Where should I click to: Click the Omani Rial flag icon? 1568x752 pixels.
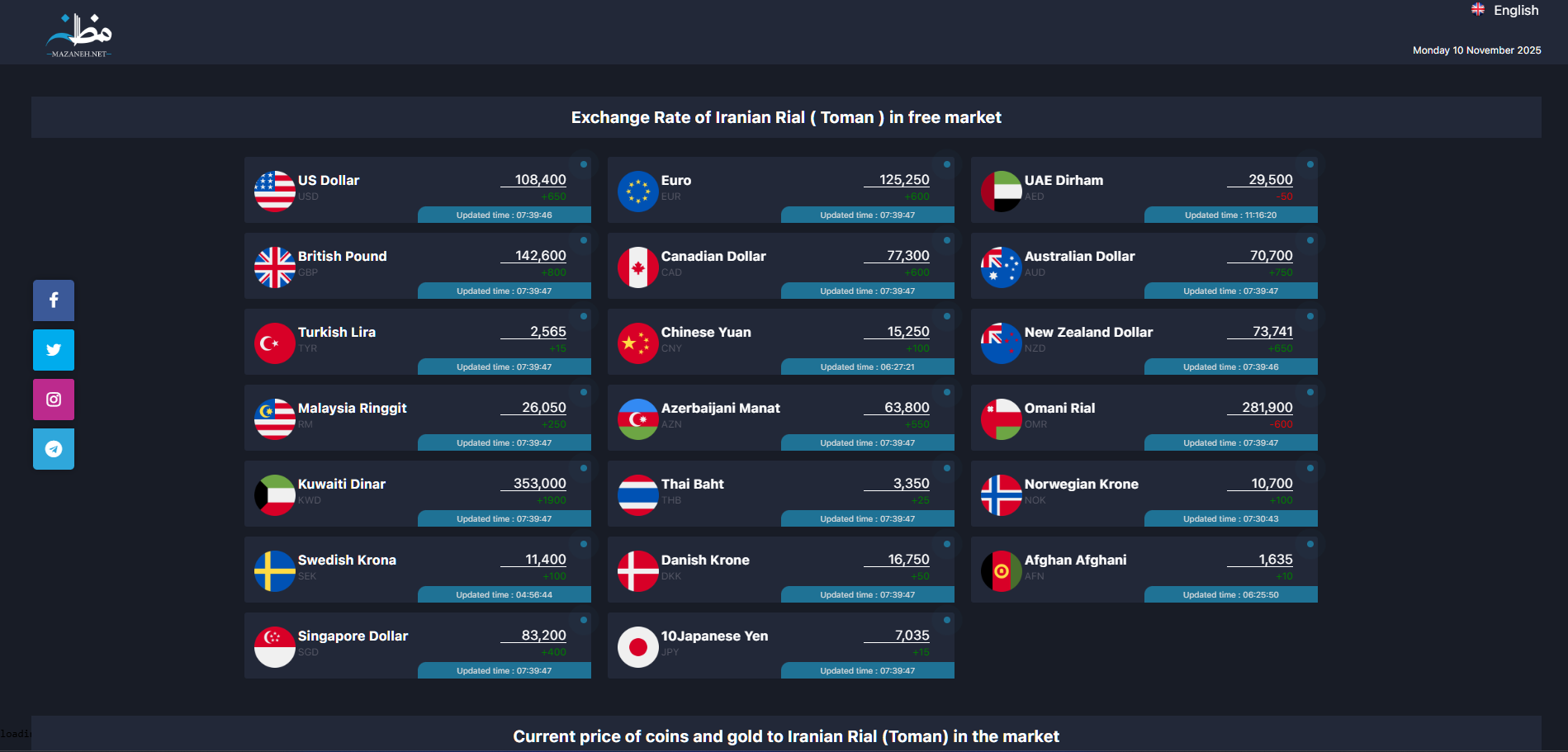(1002, 419)
